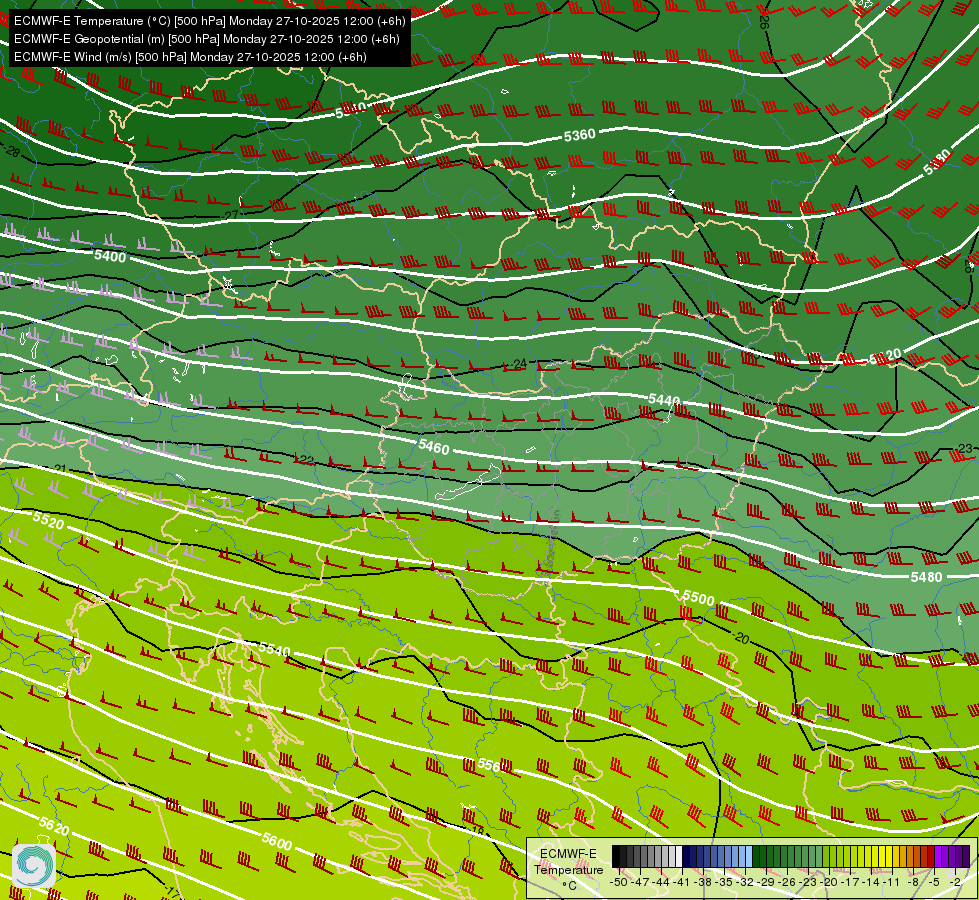The image size is (979, 900).
Task: Click the -28 isotherm label on the map
Action: (x=12, y=151)
